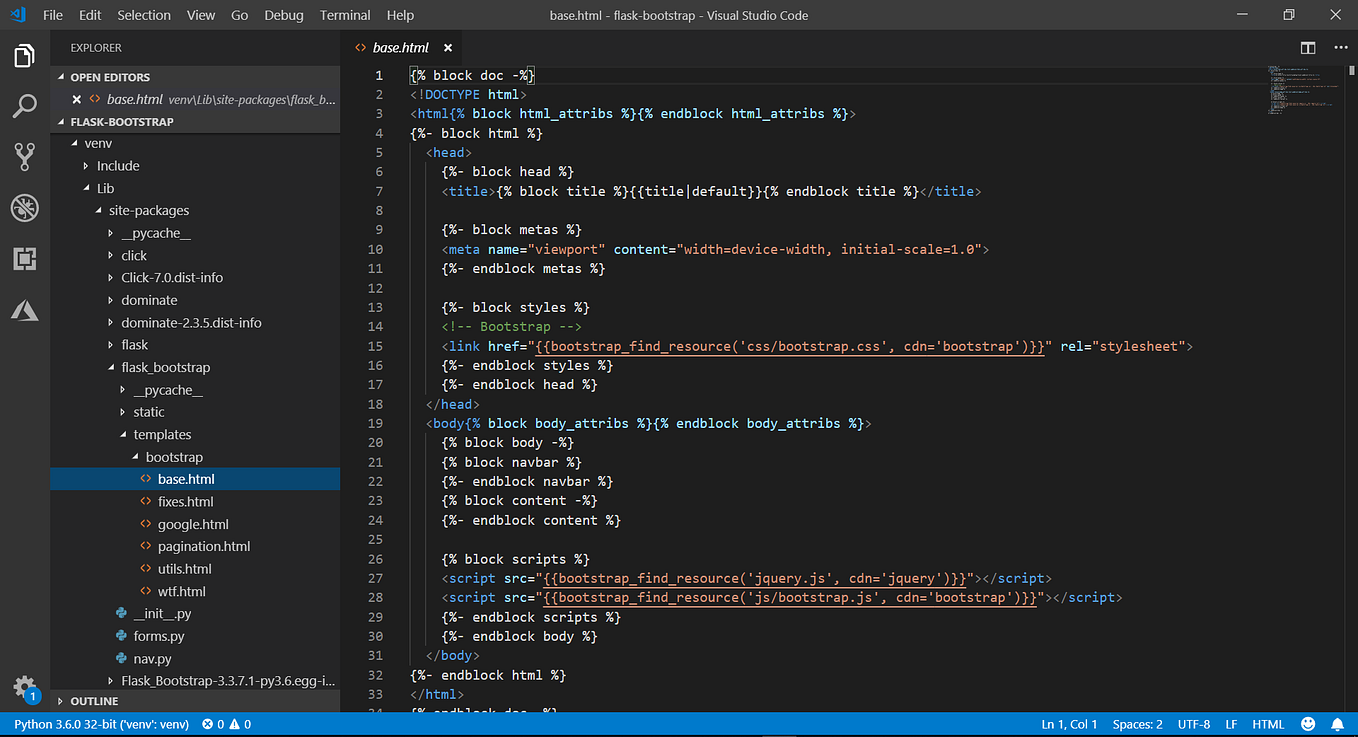
Task: Expand the static folder
Action: click(x=148, y=412)
